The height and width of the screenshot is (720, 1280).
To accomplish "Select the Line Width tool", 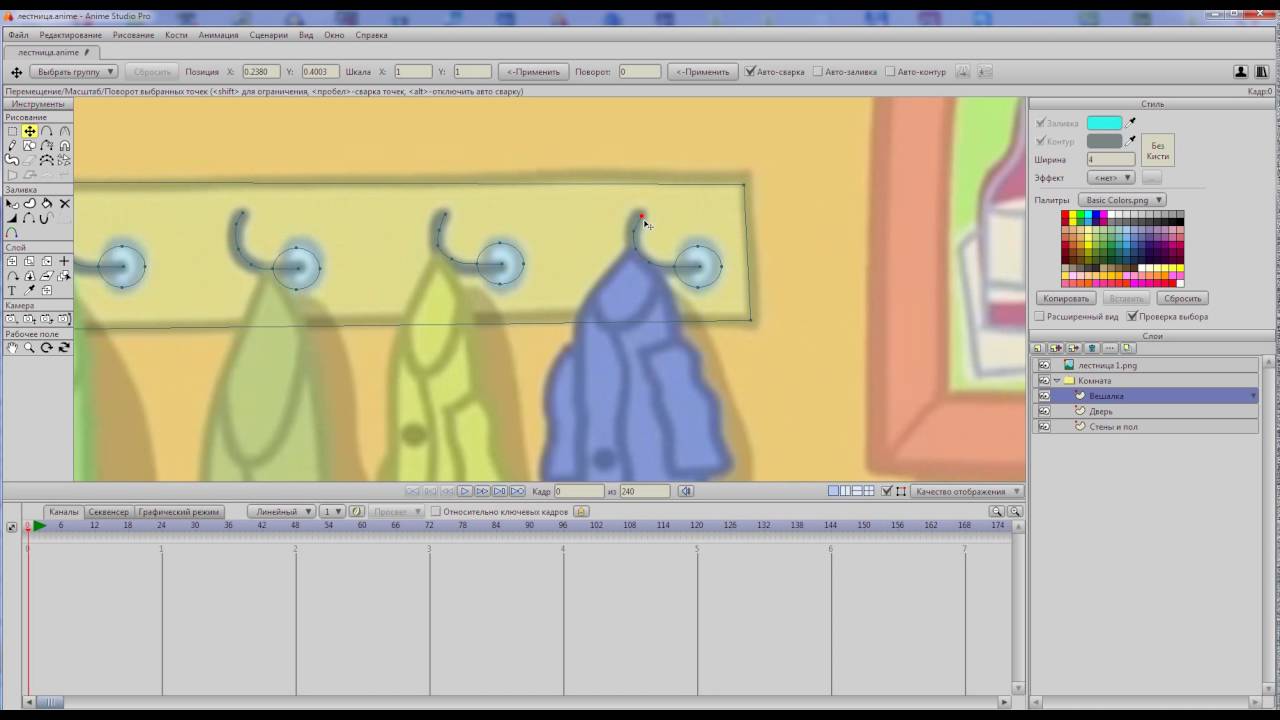I will pyautogui.click(x=12, y=217).
